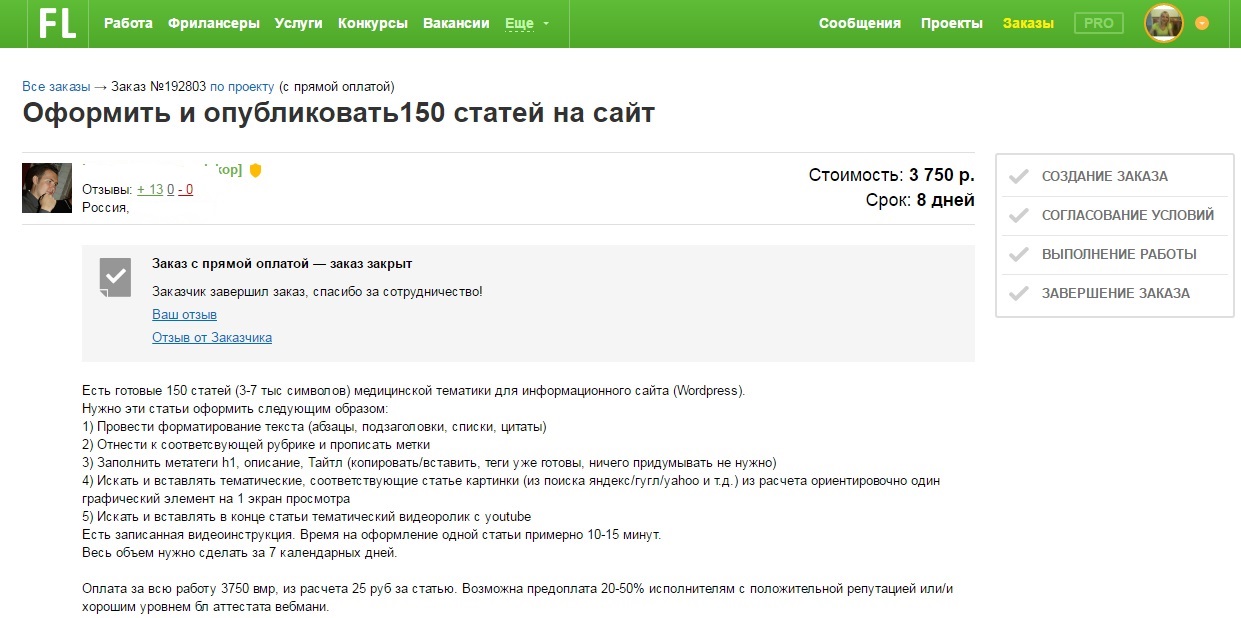The width and height of the screenshot is (1241, 618).
Task: Click checkmark beside Создание заказа
Action: pos(1019,177)
